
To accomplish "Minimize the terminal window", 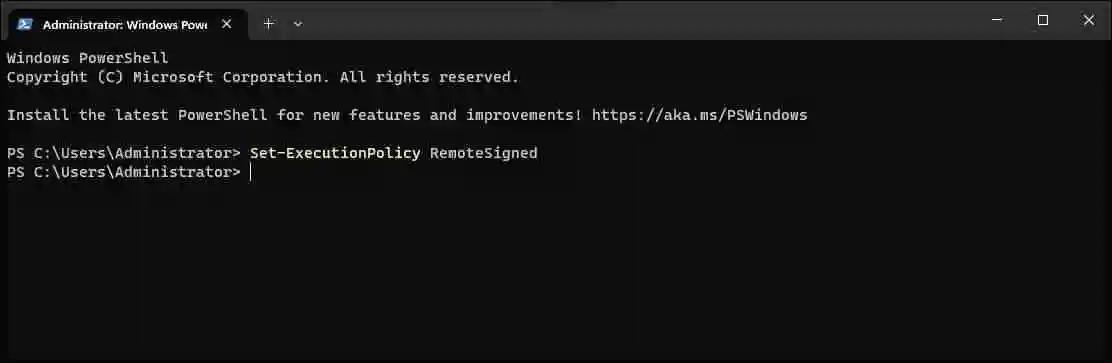I will pyautogui.click(x=996, y=21).
